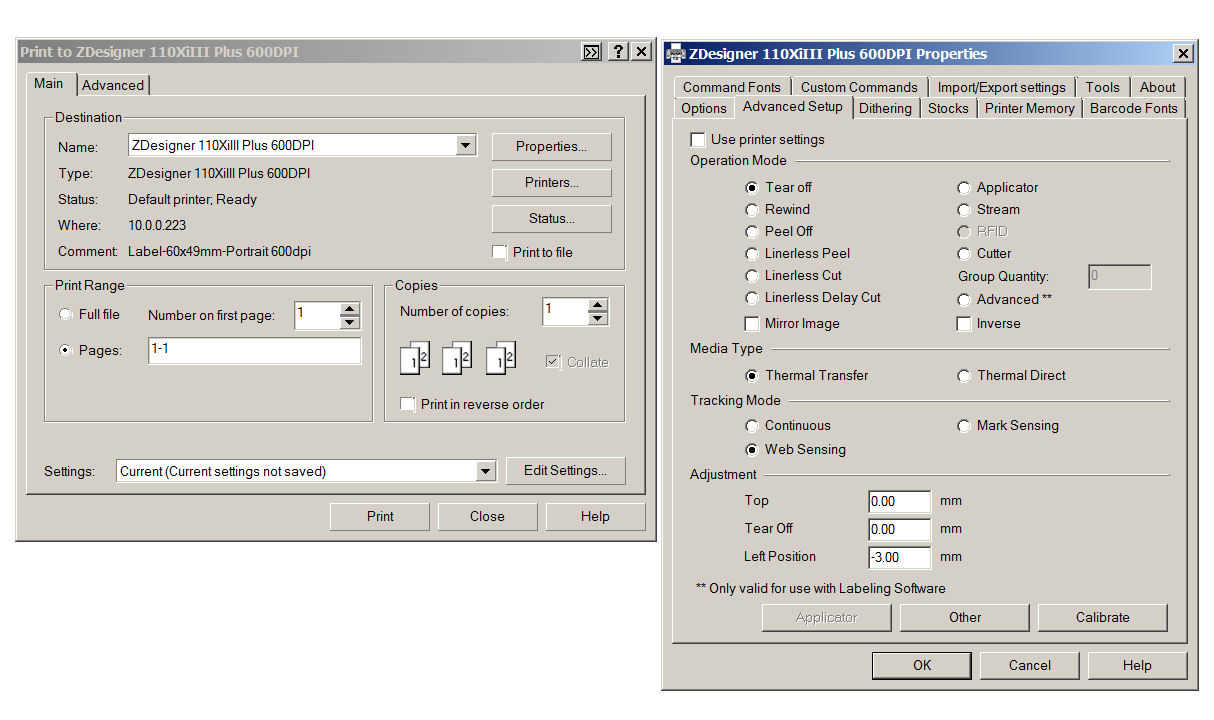Select Peel Off operation mode
Viewport: 1214px width, 720px height.
click(x=752, y=231)
